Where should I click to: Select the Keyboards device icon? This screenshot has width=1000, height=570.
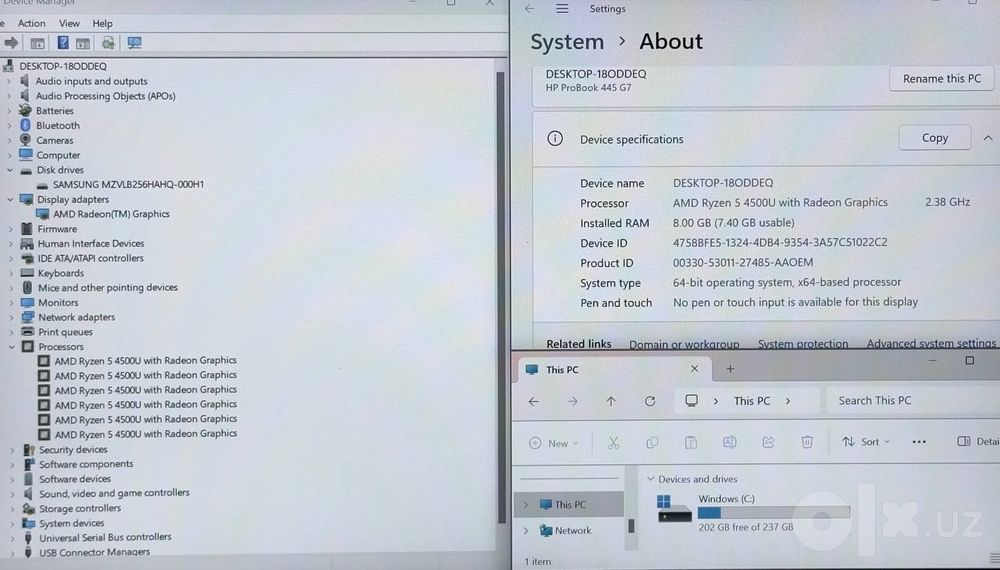[27, 272]
